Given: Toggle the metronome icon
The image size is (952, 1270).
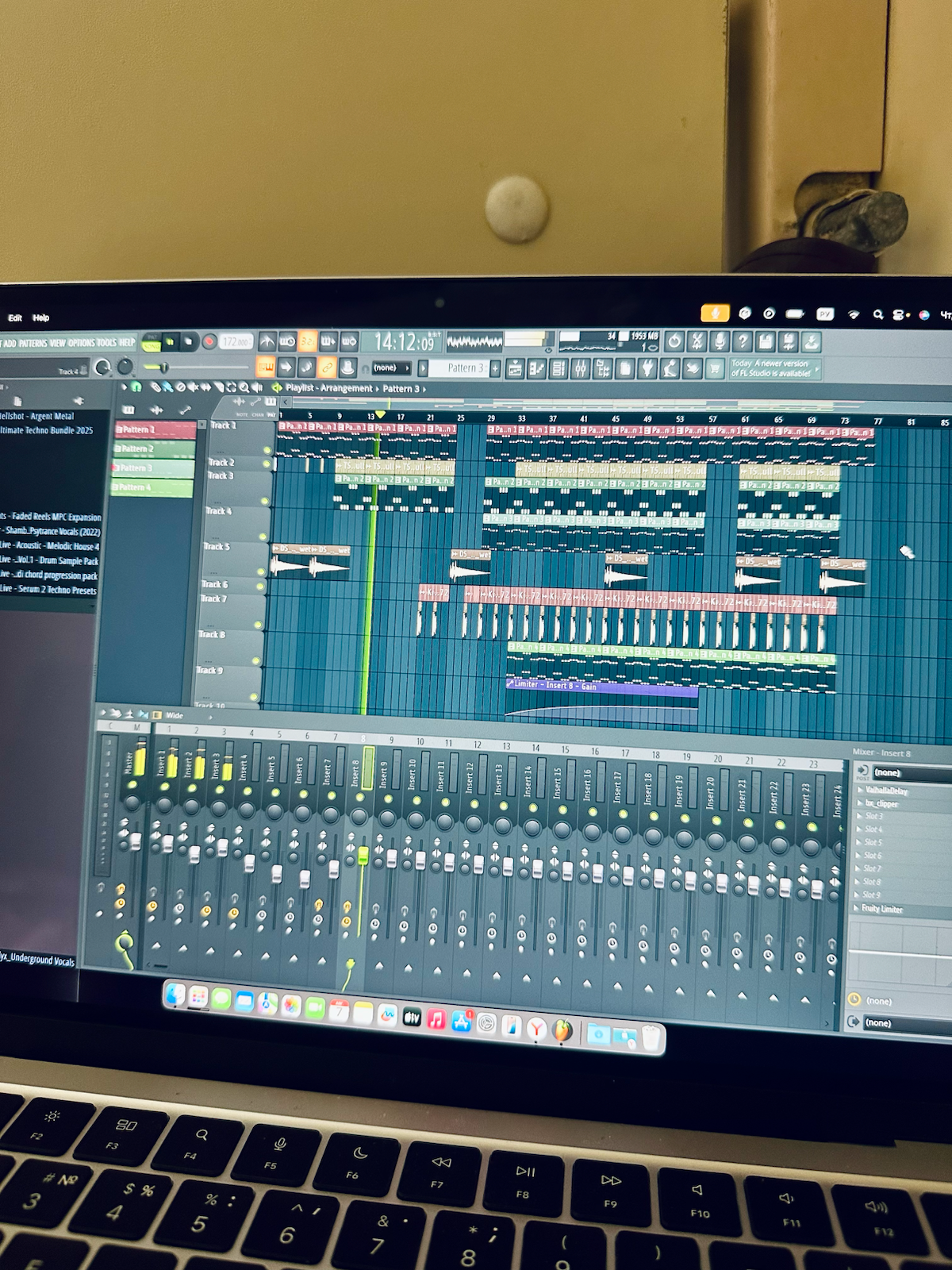Looking at the screenshot, I should 267,342.
